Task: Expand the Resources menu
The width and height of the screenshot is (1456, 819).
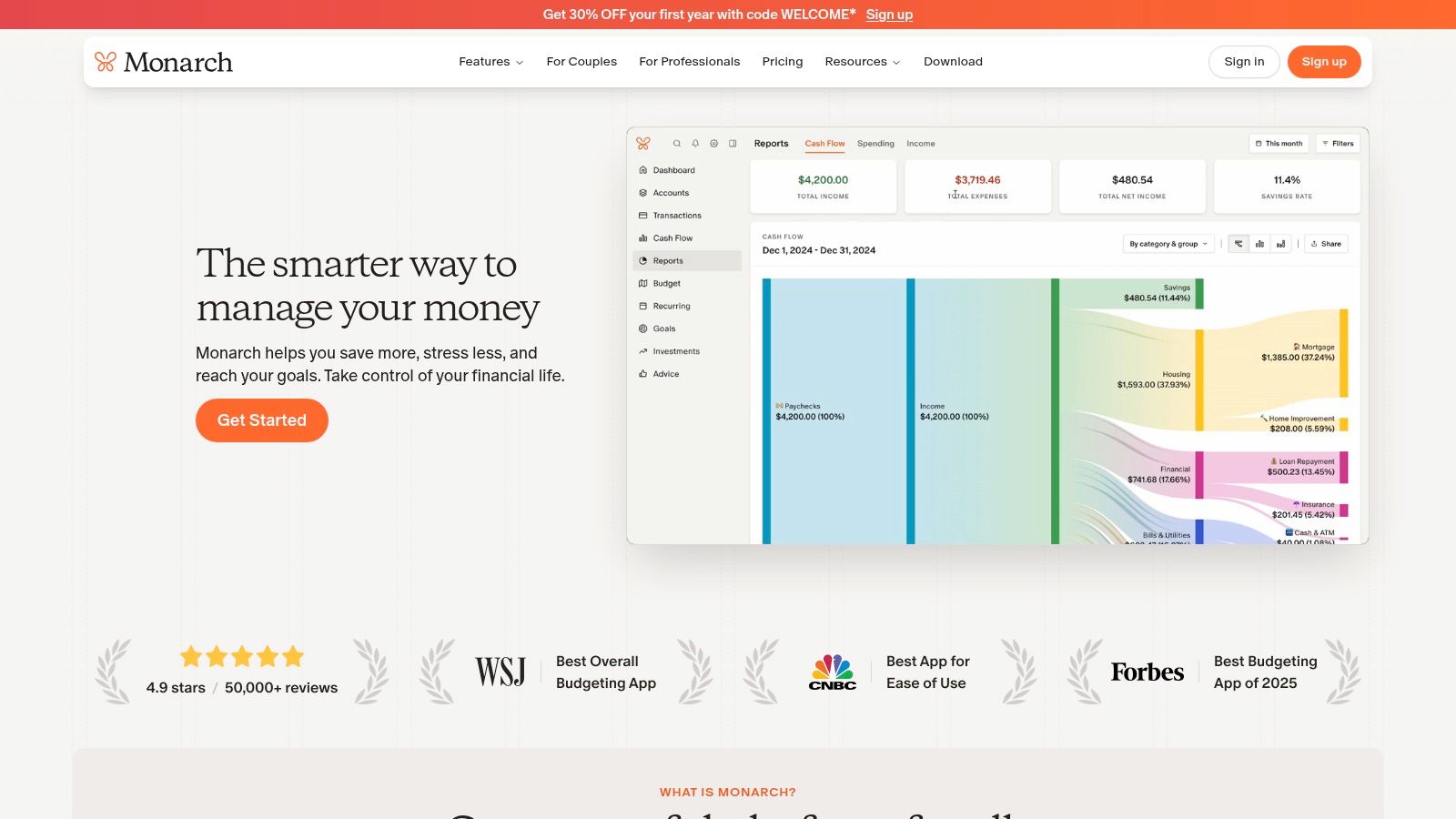Action: [x=863, y=62]
